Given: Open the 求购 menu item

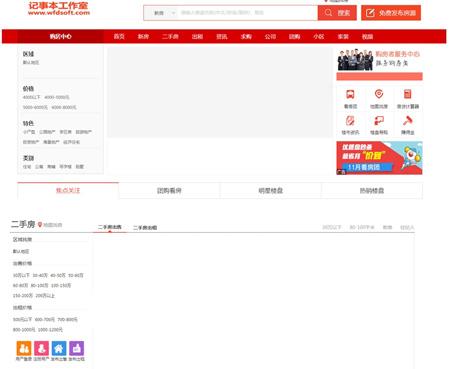Looking at the screenshot, I should coord(246,36).
